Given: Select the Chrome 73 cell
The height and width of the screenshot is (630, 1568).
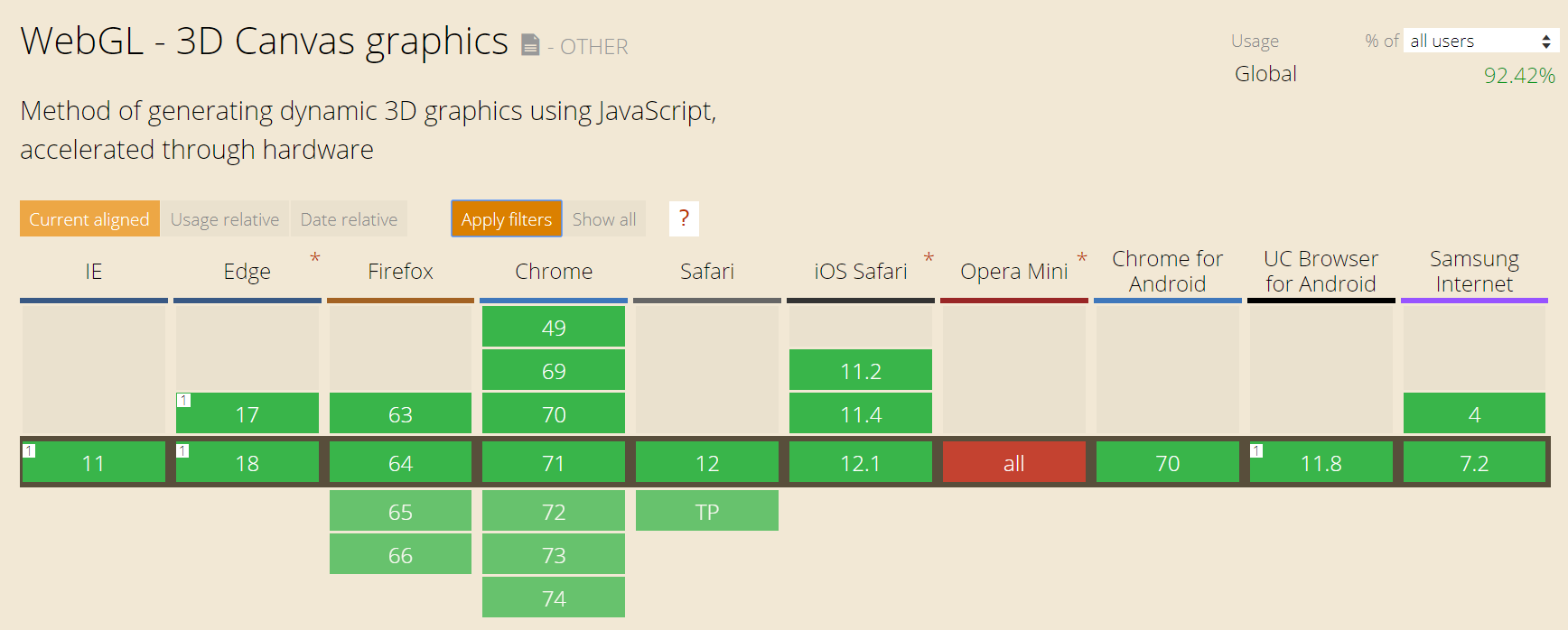Looking at the screenshot, I should [554, 554].
